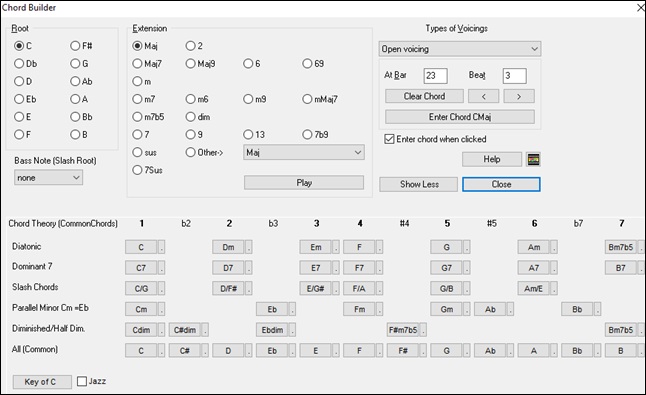The width and height of the screenshot is (646, 395).
Task: Click the Key of C button
Action: coord(42,382)
